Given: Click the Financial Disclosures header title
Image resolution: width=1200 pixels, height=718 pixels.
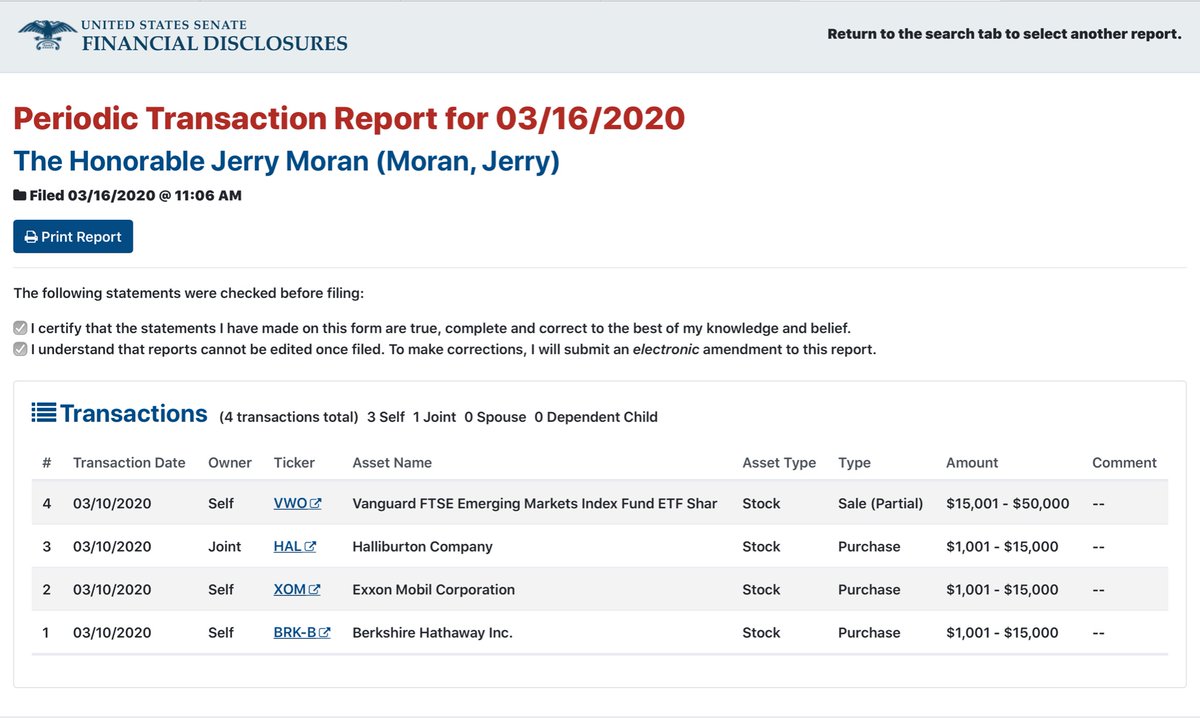Looking at the screenshot, I should pos(214,43).
